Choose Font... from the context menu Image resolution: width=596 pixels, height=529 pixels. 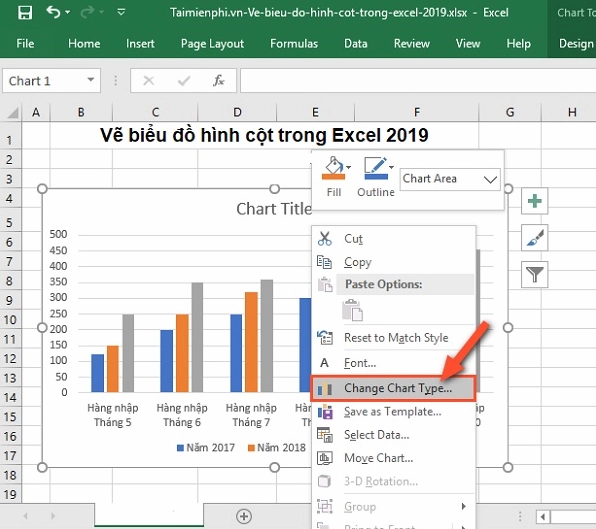(393, 363)
